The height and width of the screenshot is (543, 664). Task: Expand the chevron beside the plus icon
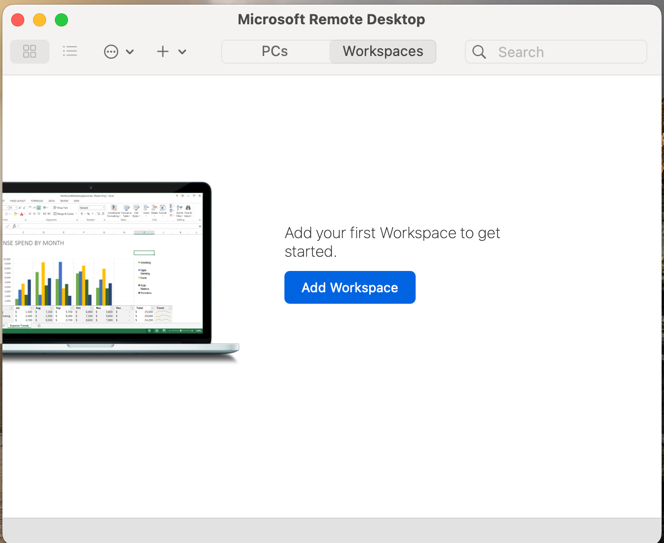tap(182, 52)
